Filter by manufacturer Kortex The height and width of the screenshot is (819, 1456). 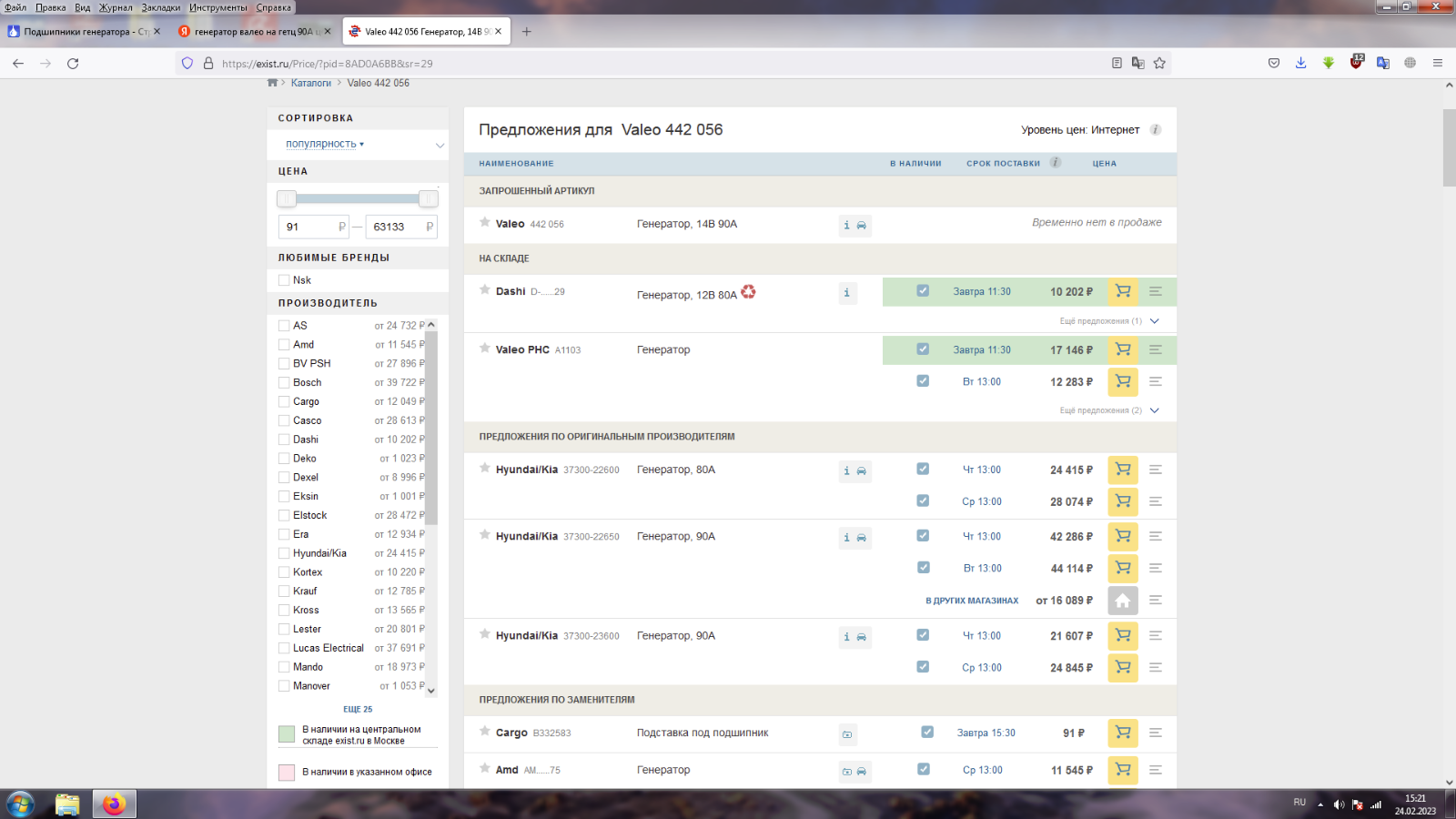(284, 572)
